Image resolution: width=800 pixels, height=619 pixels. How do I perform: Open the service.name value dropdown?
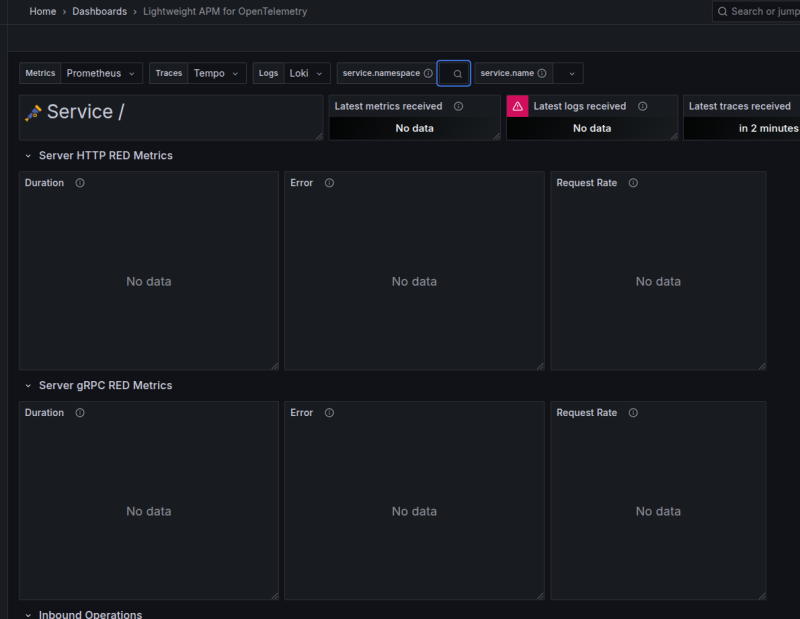click(570, 74)
